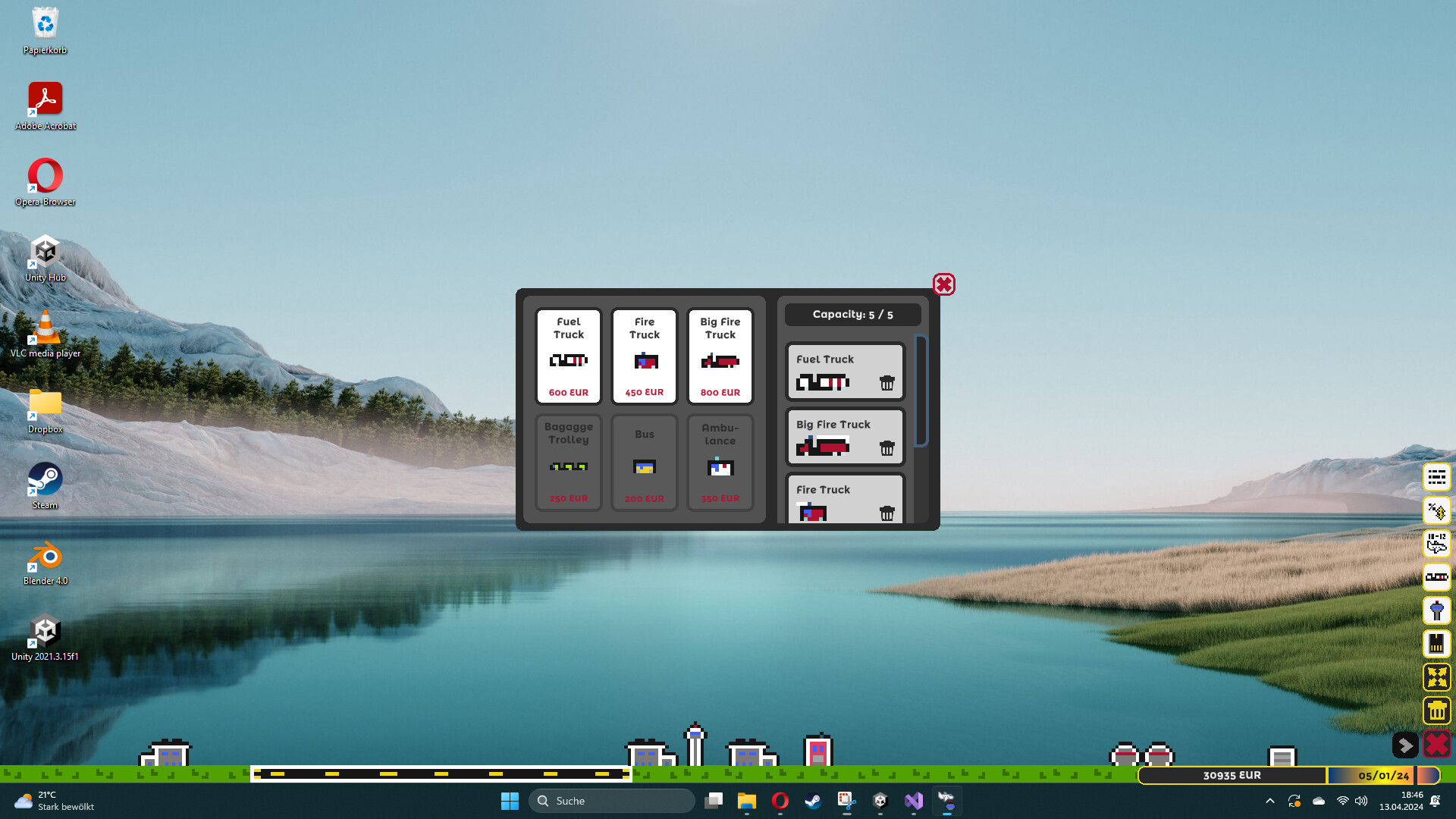Open the Windows Start menu
Image resolution: width=1456 pixels, height=819 pixels.
[510, 801]
